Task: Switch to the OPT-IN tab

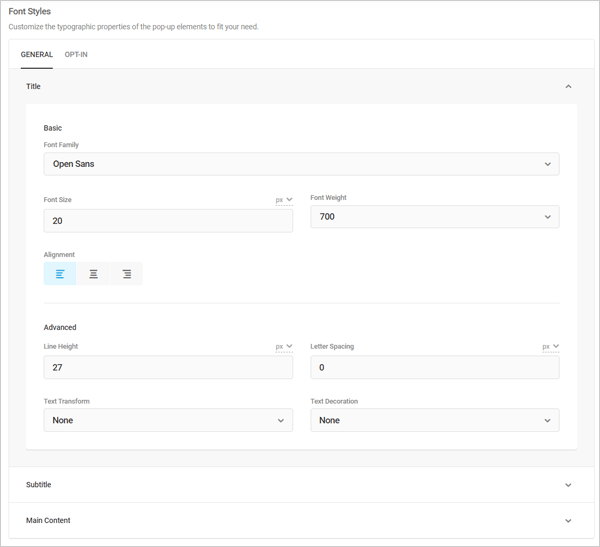Action: pyautogui.click(x=76, y=55)
